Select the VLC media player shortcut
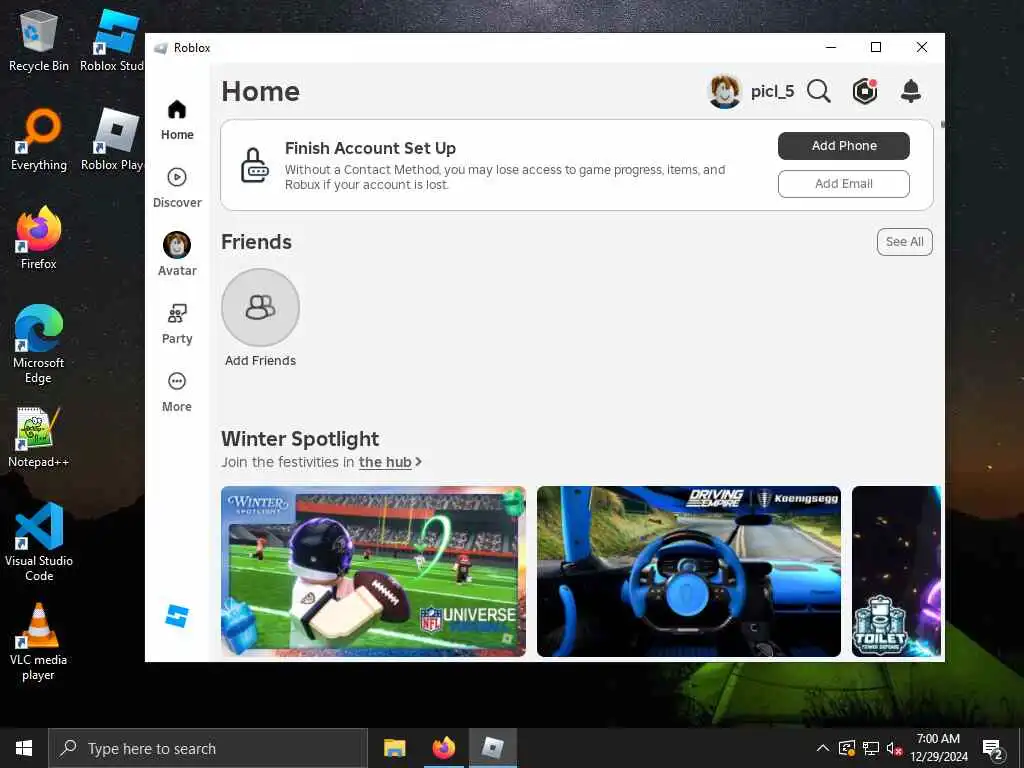 [x=39, y=642]
